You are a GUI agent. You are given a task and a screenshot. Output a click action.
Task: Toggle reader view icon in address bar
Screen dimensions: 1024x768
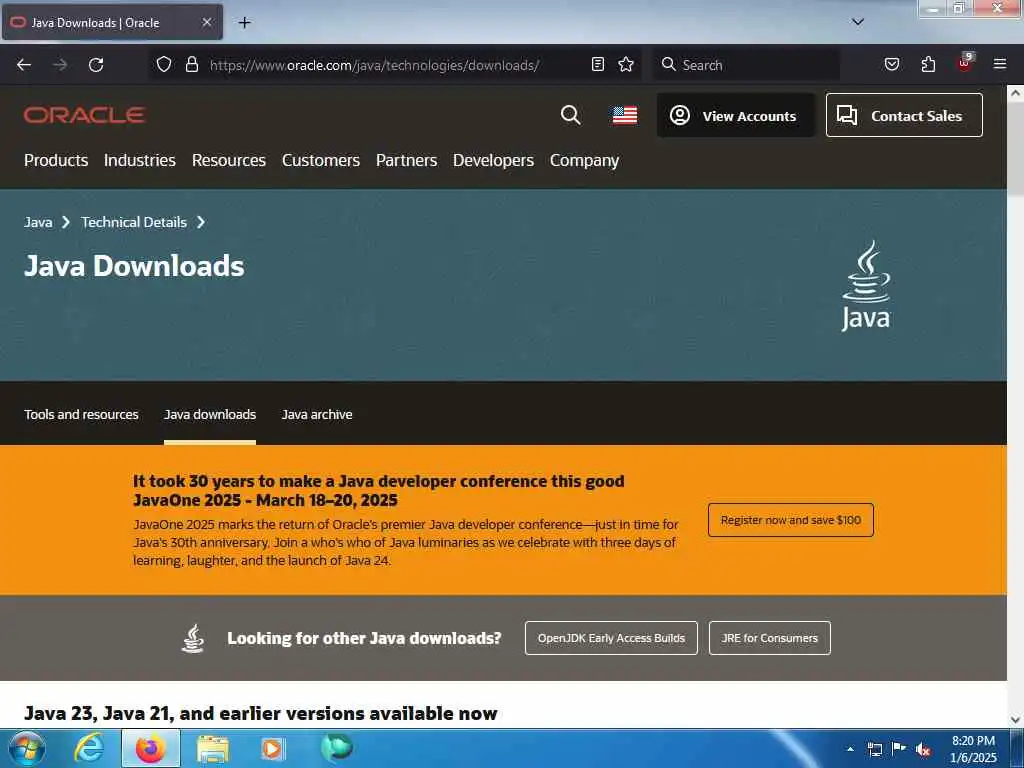(598, 64)
